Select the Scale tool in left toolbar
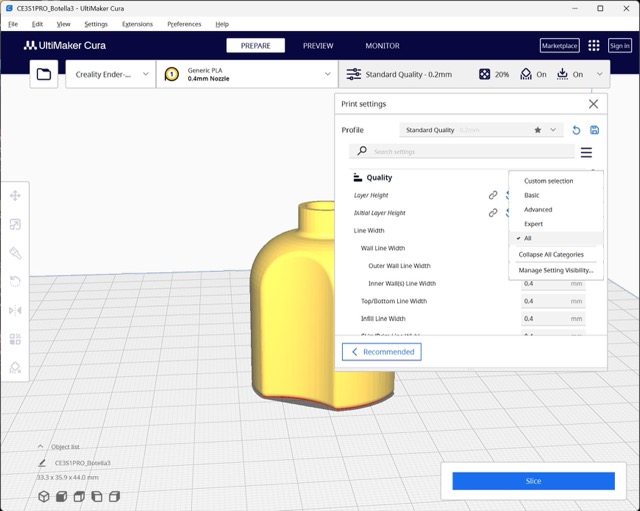 [15, 224]
